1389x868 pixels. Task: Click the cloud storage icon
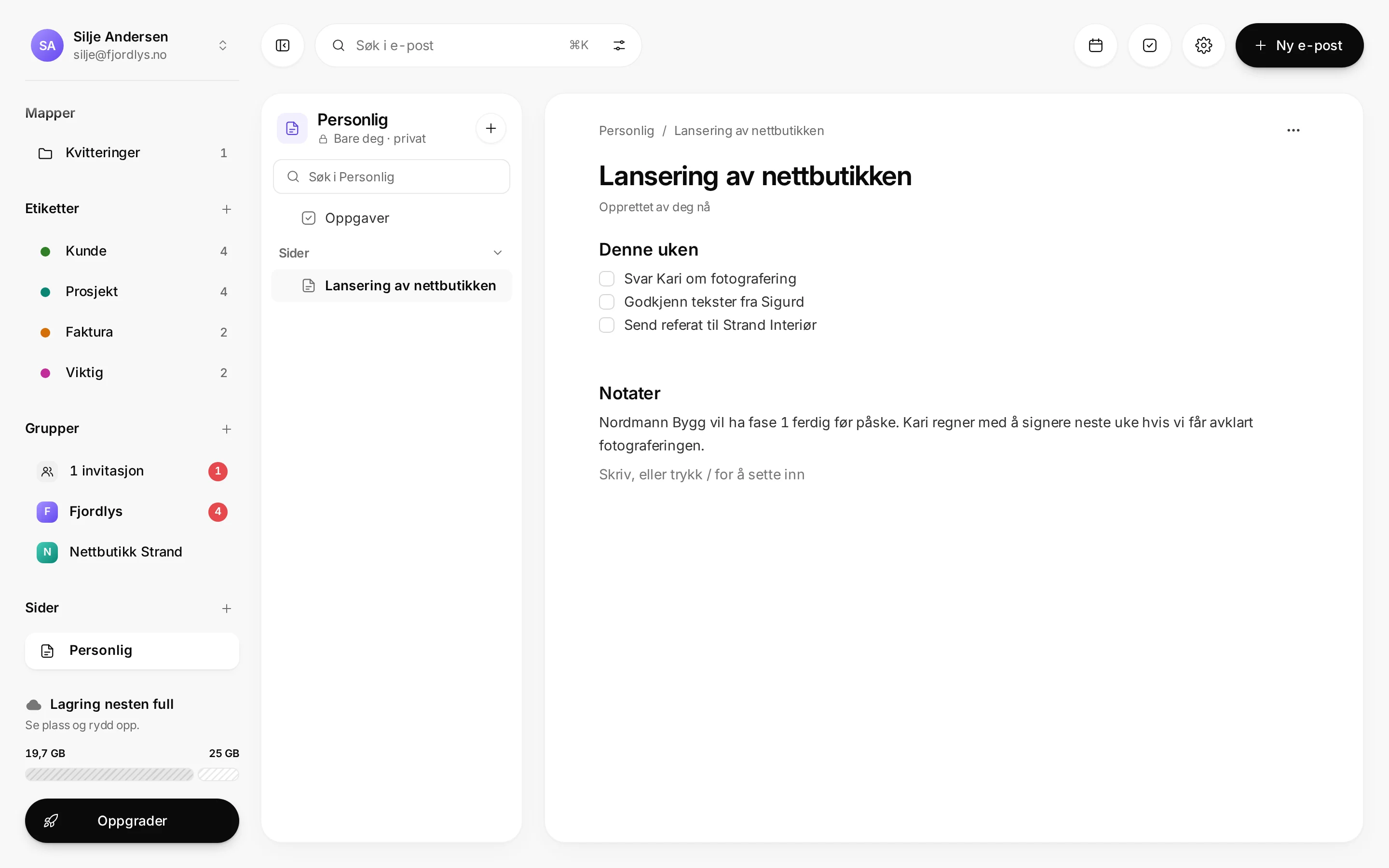[34, 705]
